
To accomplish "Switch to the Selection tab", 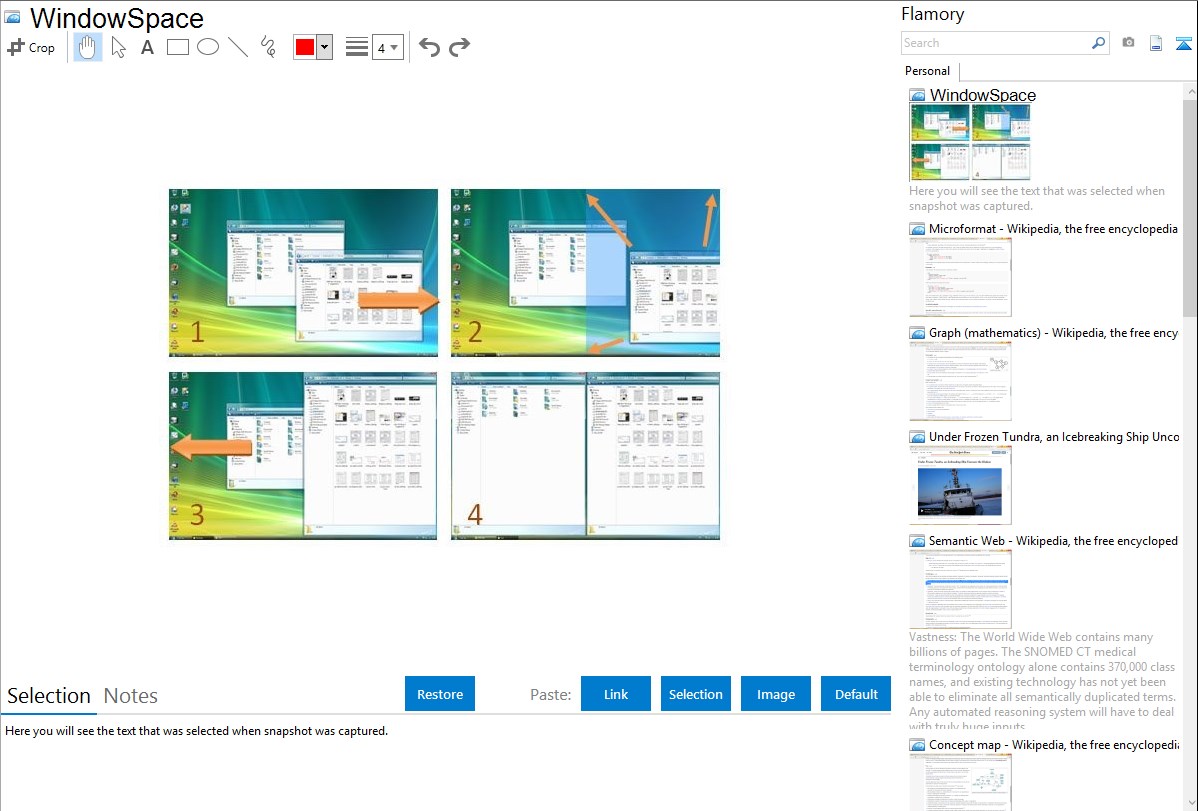I will coord(49,696).
